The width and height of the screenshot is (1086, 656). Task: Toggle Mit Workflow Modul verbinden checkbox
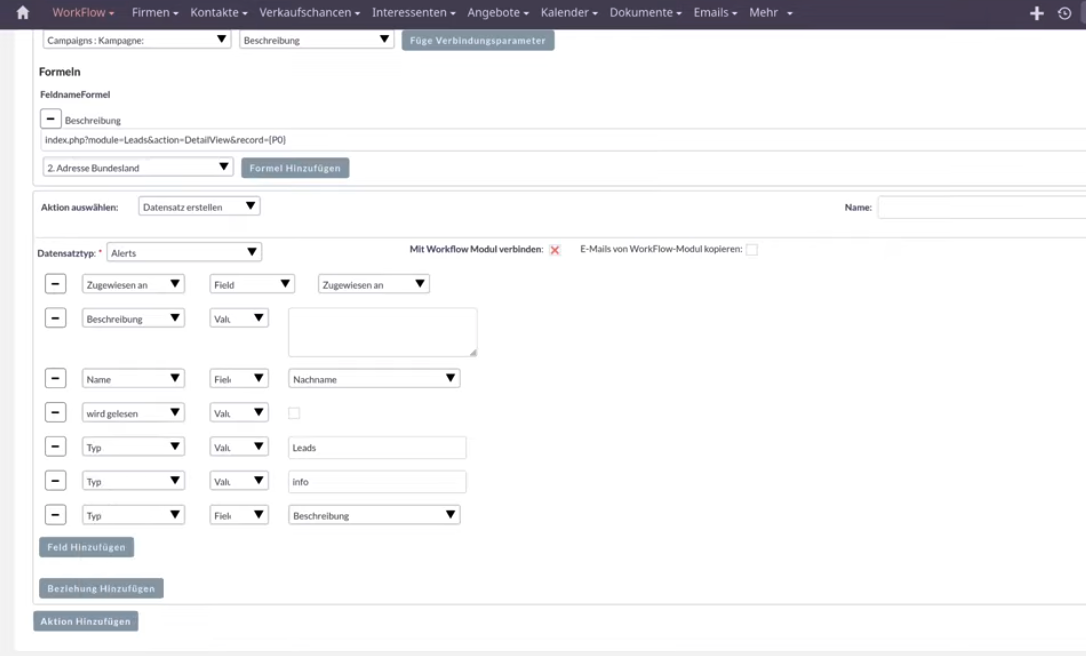point(555,250)
